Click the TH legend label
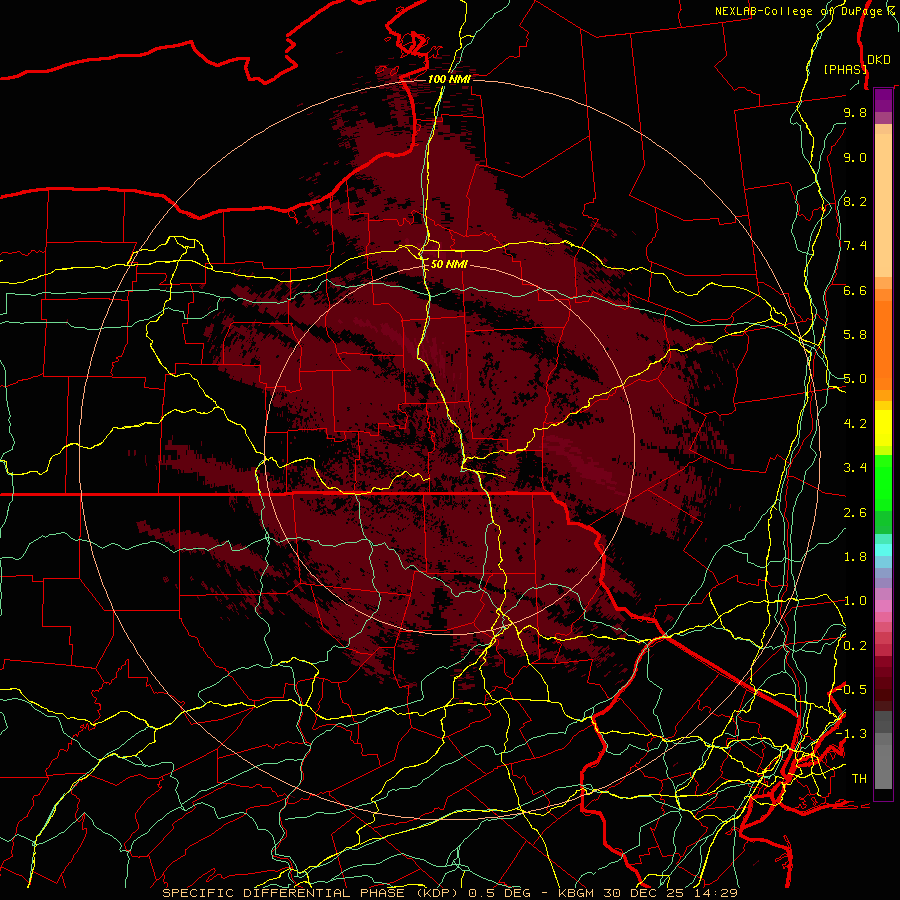Viewport: 900px width, 900px height. click(x=859, y=779)
